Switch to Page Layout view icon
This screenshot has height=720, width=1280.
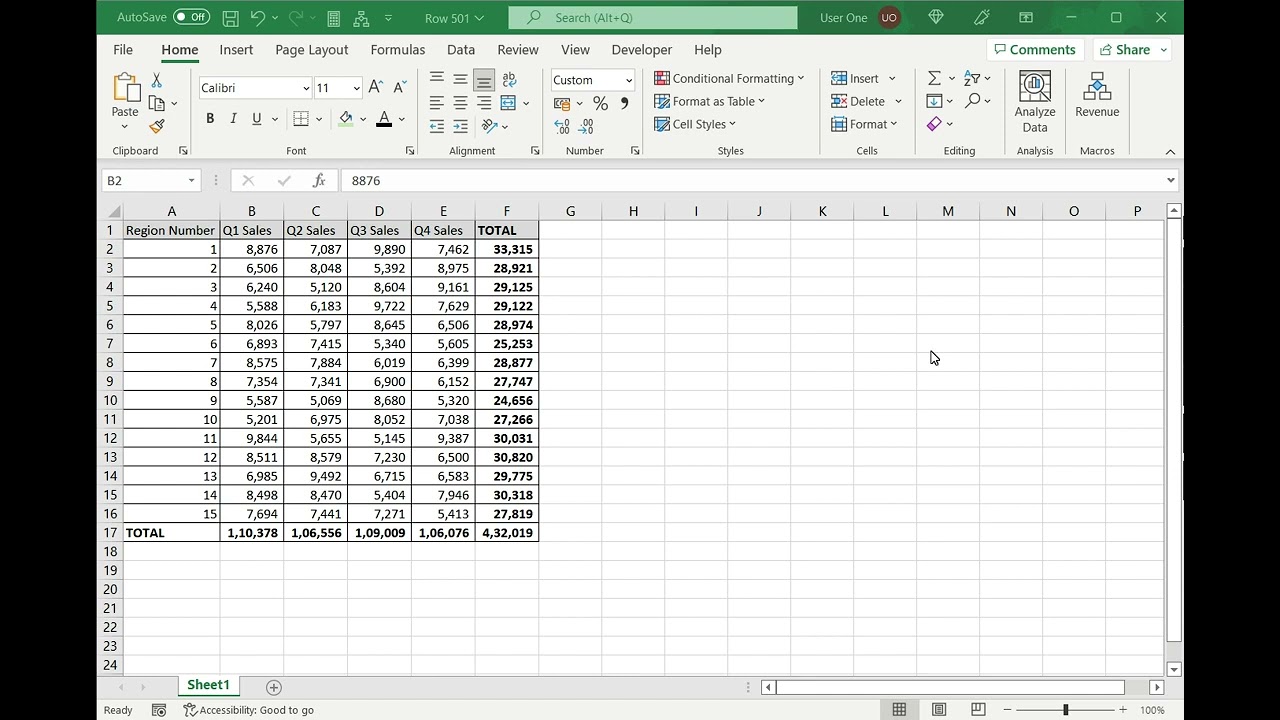point(939,710)
